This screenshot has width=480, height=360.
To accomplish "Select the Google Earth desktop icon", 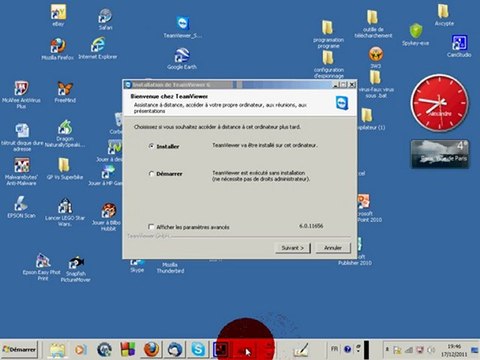I will (x=182, y=58).
